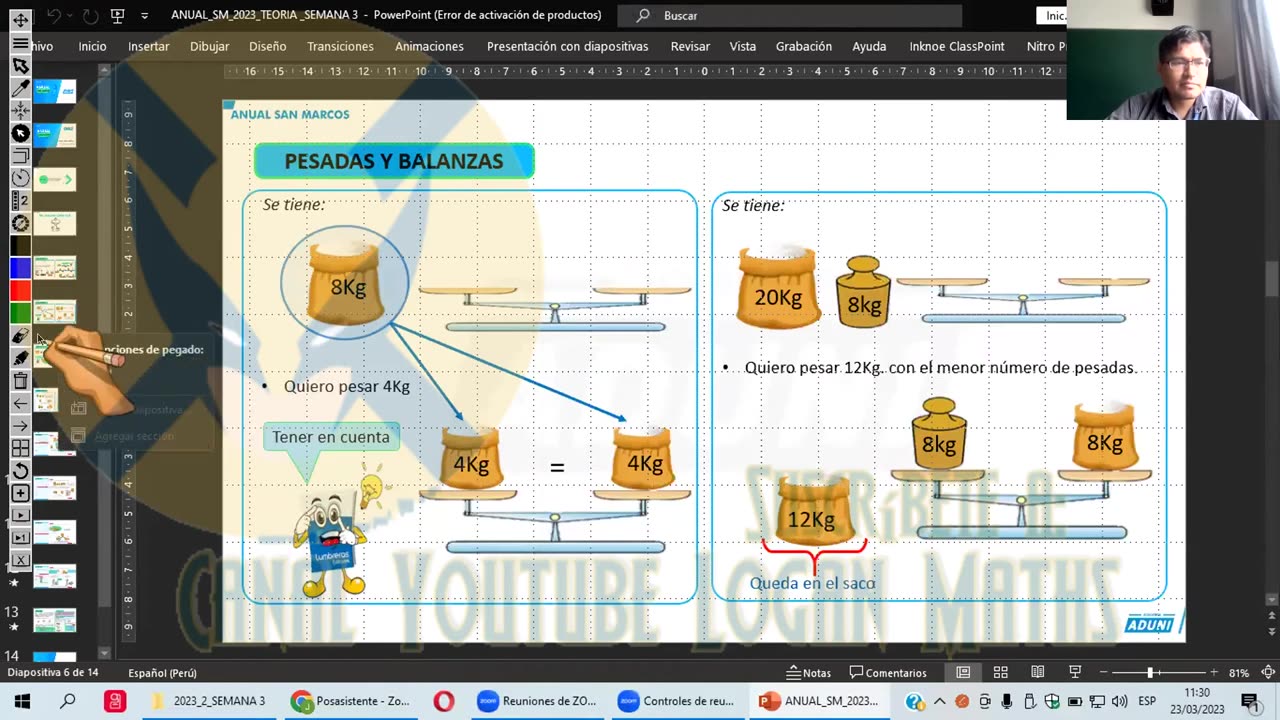Fit slide to current window icon
Image resolution: width=1280 pixels, height=720 pixels.
1268,672
